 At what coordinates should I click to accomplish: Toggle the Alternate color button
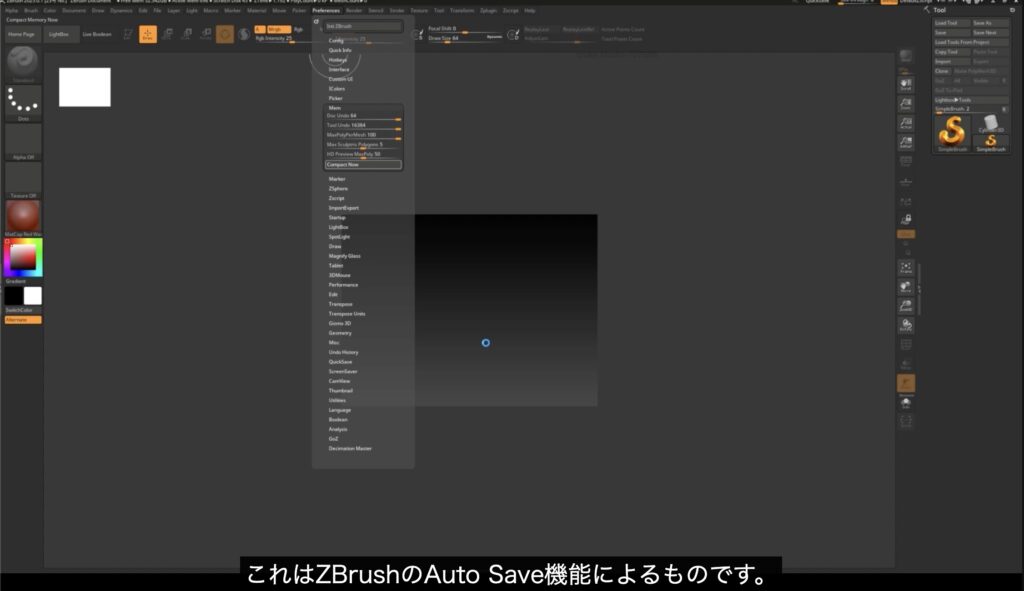(23, 320)
